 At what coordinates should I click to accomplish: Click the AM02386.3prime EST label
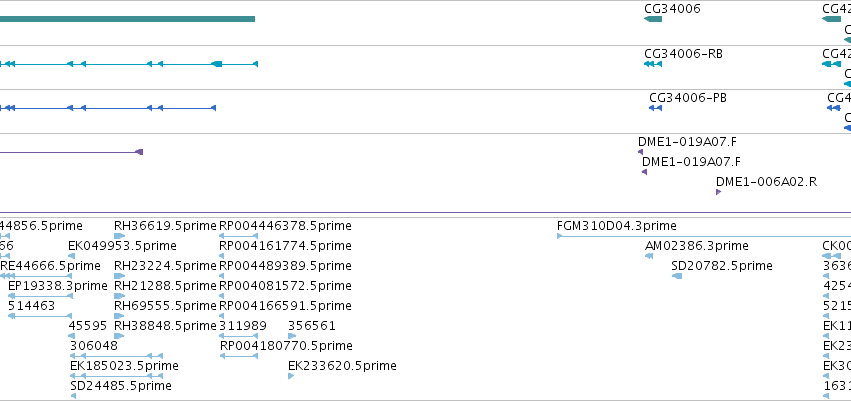(x=696, y=245)
